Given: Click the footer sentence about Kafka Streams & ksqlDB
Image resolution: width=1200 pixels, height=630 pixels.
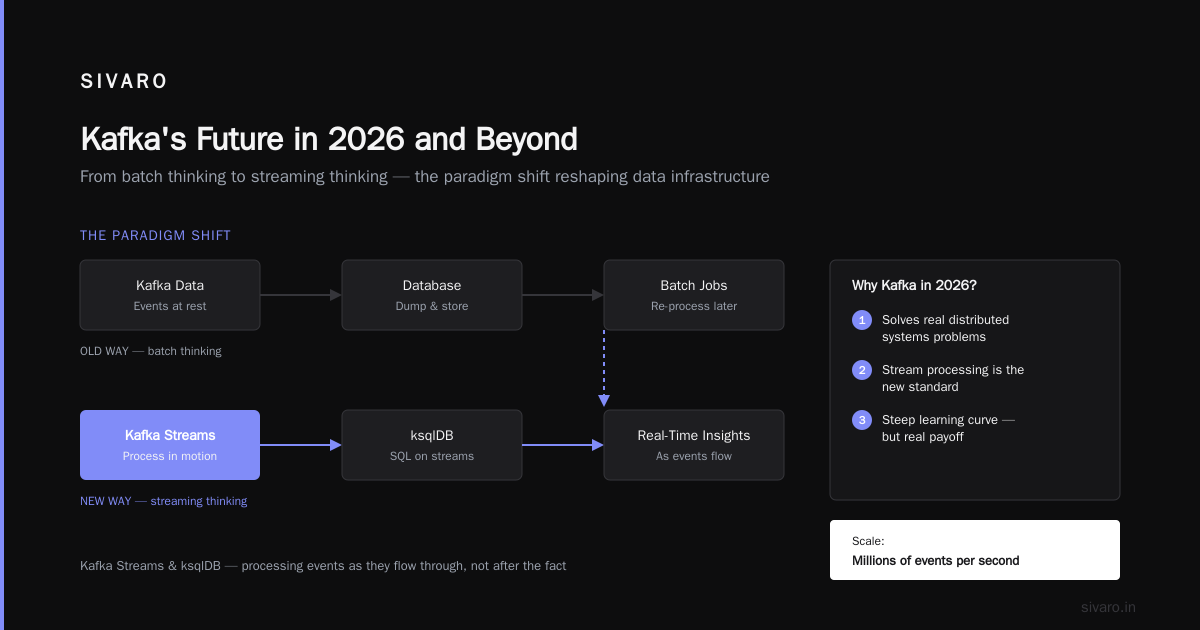Looking at the screenshot, I should click(323, 566).
